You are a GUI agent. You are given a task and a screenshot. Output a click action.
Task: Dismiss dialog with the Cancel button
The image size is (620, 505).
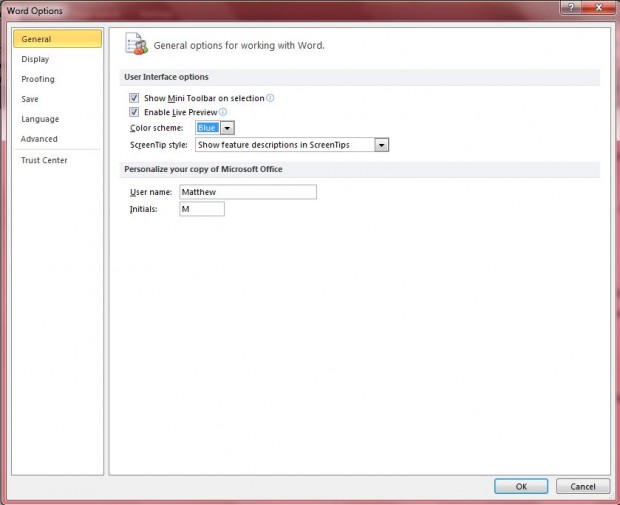pyautogui.click(x=583, y=486)
